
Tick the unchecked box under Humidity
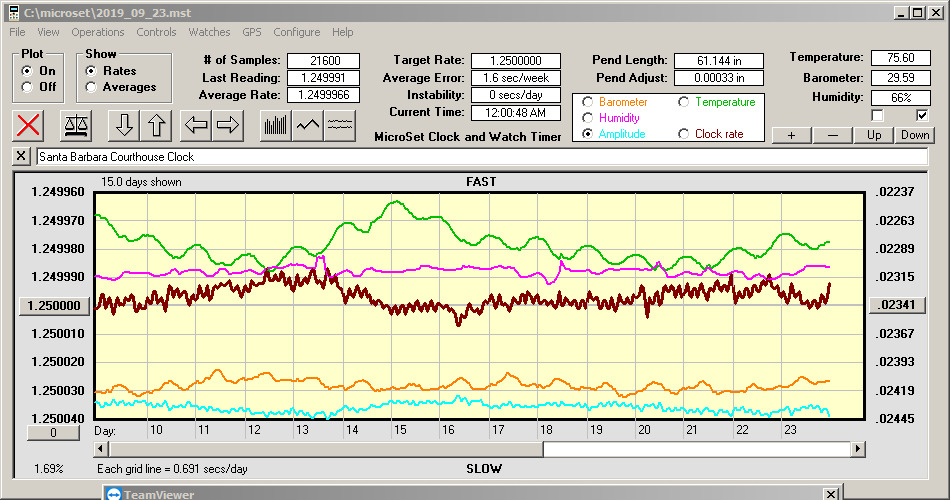point(877,115)
